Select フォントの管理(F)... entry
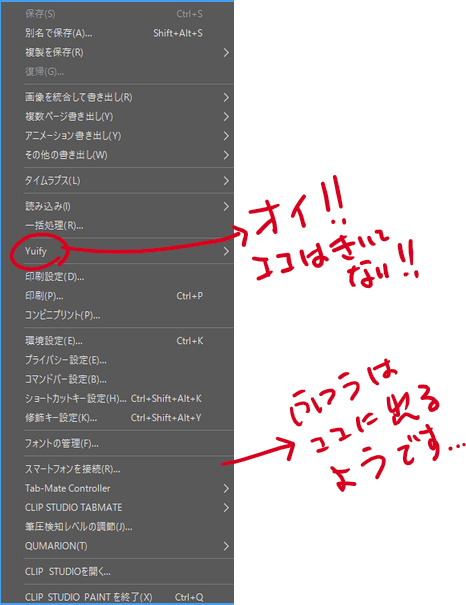Screen dimensions: 466x605 117,444
